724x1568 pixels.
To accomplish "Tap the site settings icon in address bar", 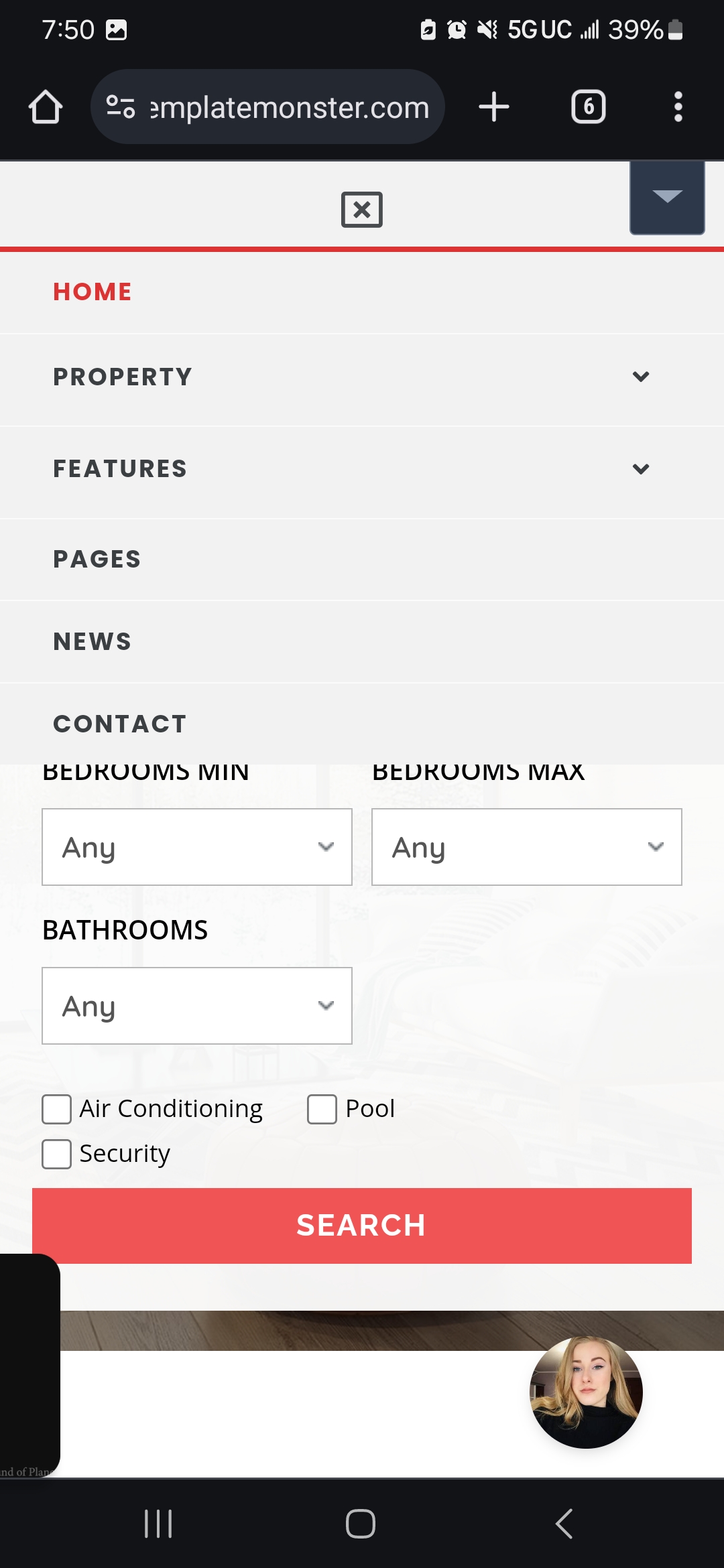I will 121,107.
